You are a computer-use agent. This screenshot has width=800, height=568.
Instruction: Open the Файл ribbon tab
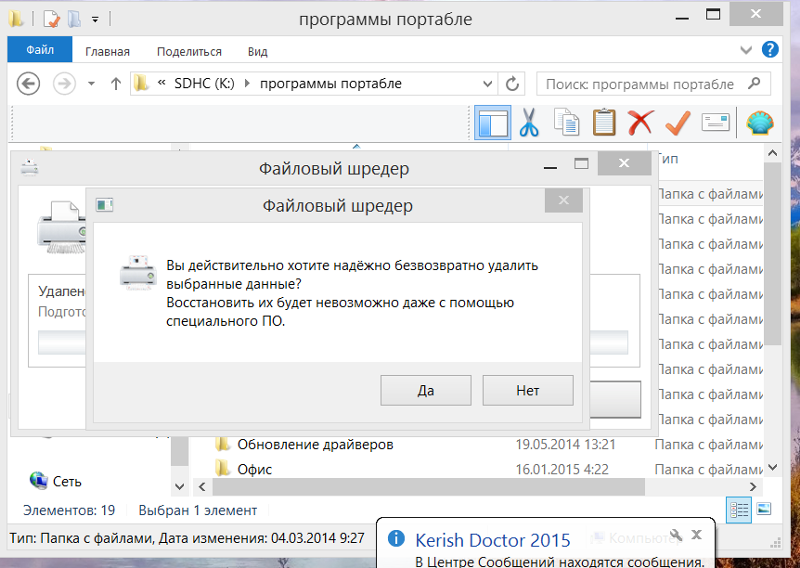(40, 50)
